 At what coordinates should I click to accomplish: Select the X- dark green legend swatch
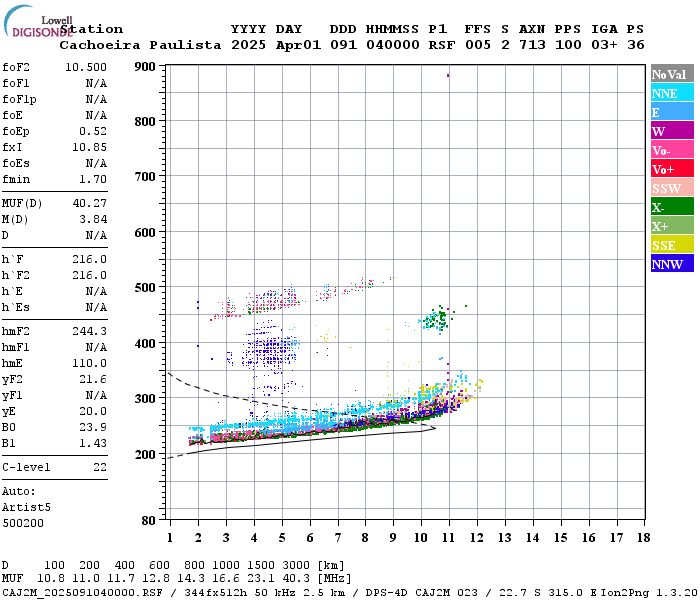pyautogui.click(x=672, y=207)
